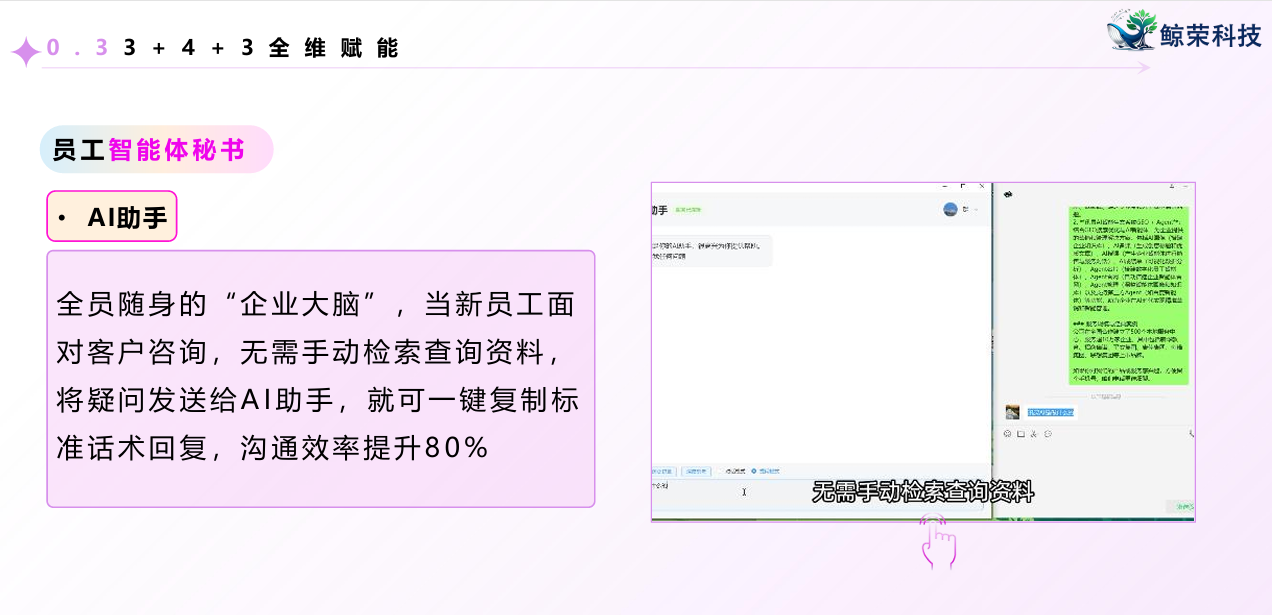Screen dimensions: 1272x615
Task: Click the emoji icon in WeChat toolbar
Action: pyautogui.click(x=1008, y=434)
